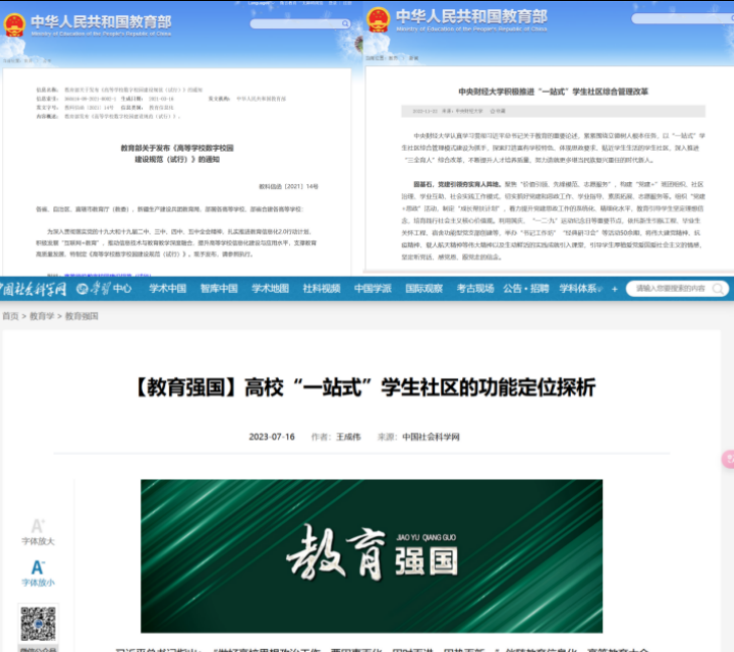Switch to the 考古现场 navigation item

(x=475, y=289)
